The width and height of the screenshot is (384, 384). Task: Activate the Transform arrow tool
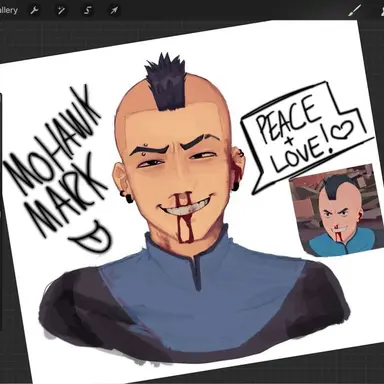tap(114, 11)
